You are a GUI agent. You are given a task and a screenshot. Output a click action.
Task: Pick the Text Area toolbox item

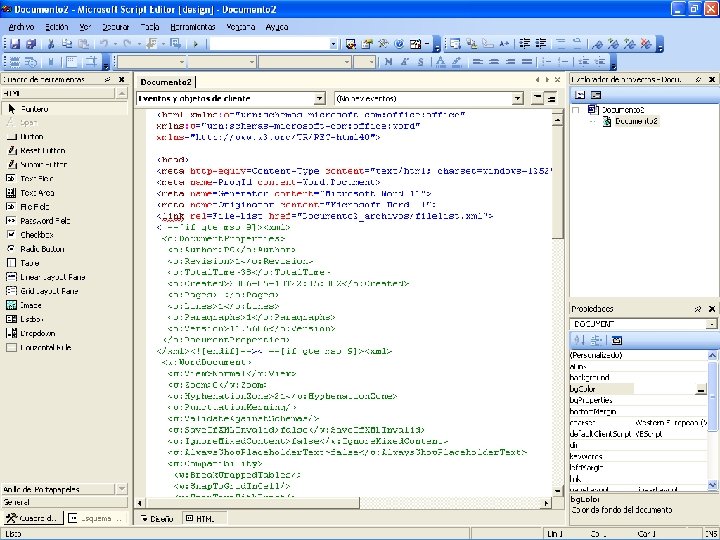pyautogui.click(x=37, y=192)
